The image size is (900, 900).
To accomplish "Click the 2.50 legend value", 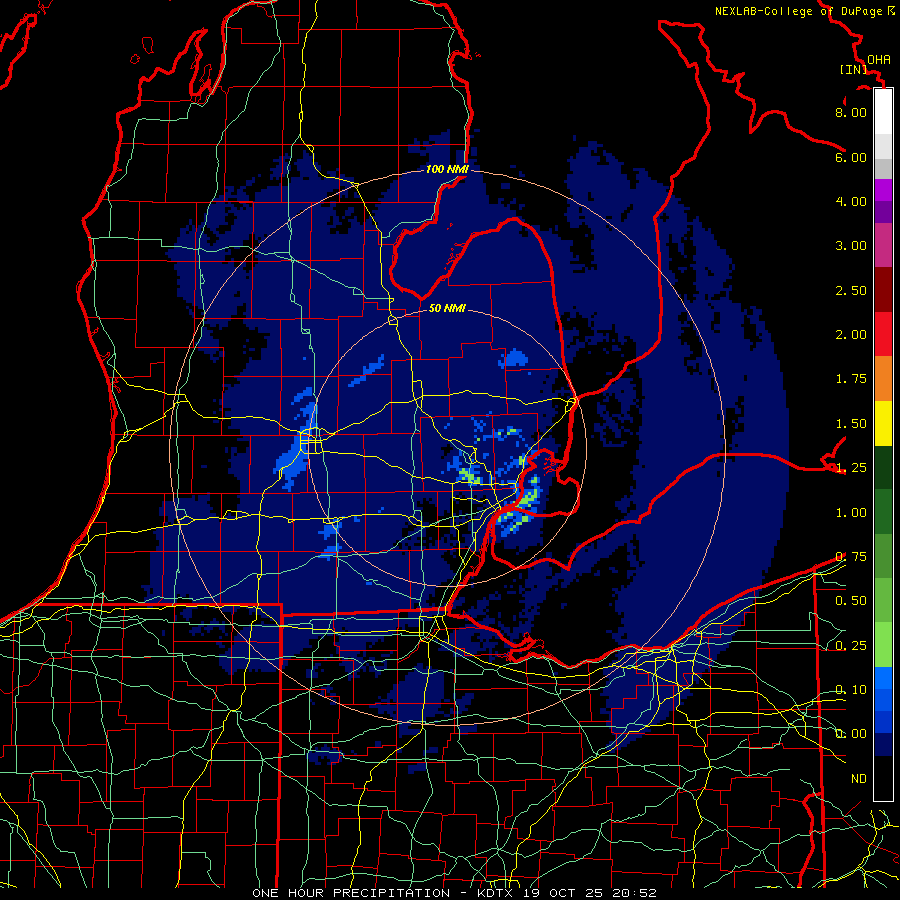I will tap(851, 290).
